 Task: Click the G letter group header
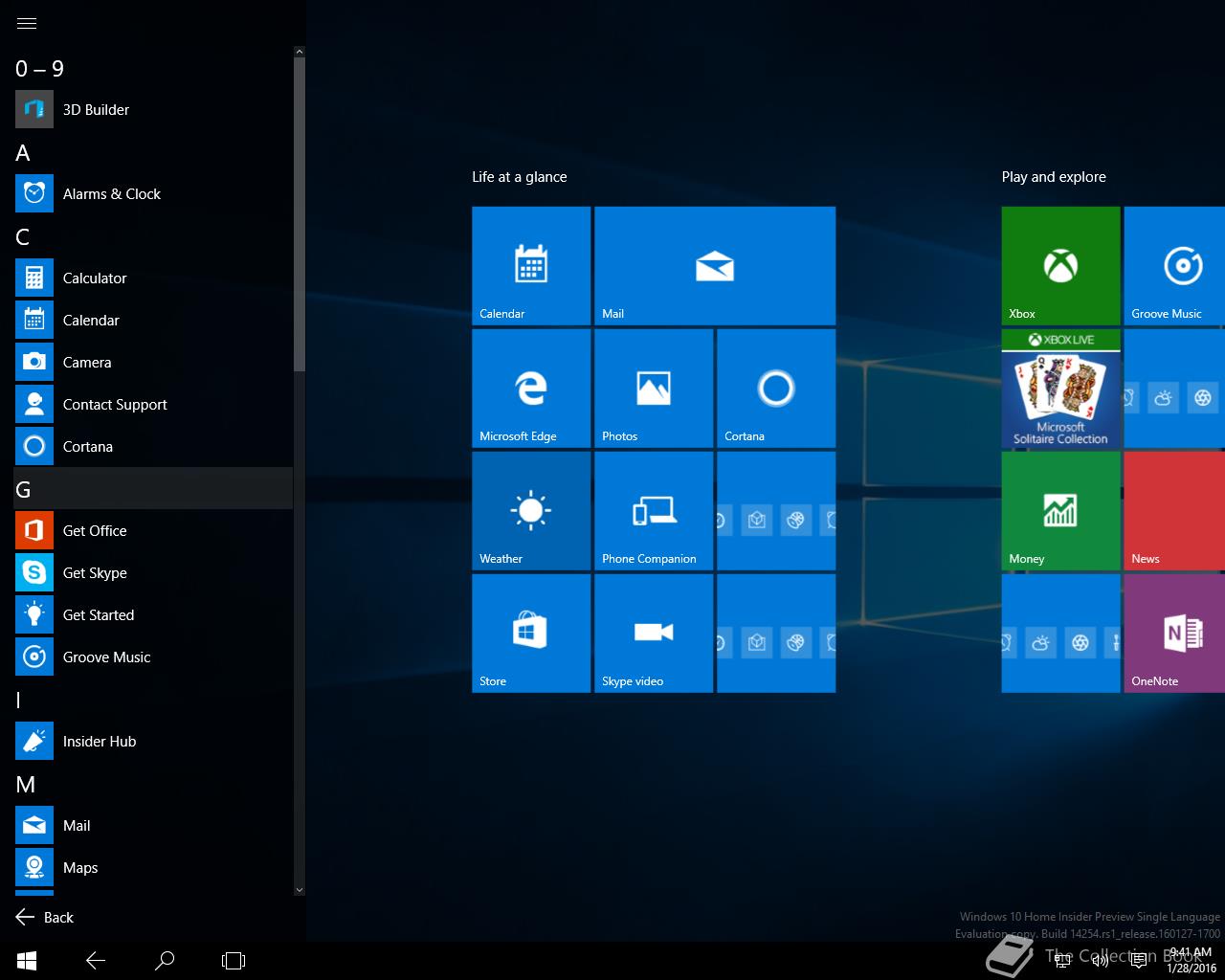153,488
